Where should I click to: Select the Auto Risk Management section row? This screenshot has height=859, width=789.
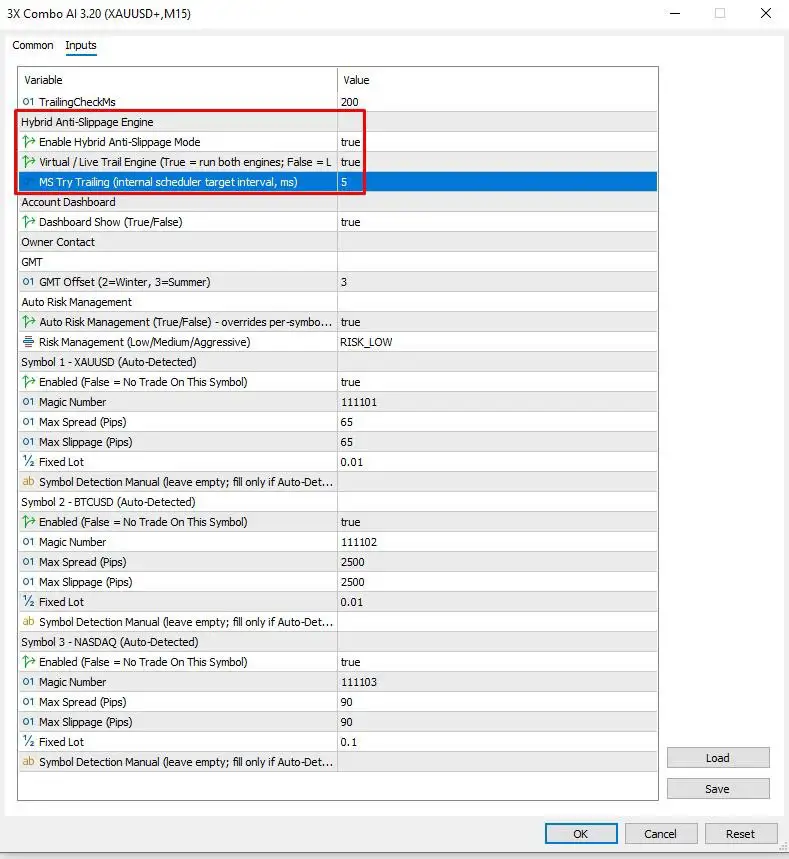click(338, 302)
